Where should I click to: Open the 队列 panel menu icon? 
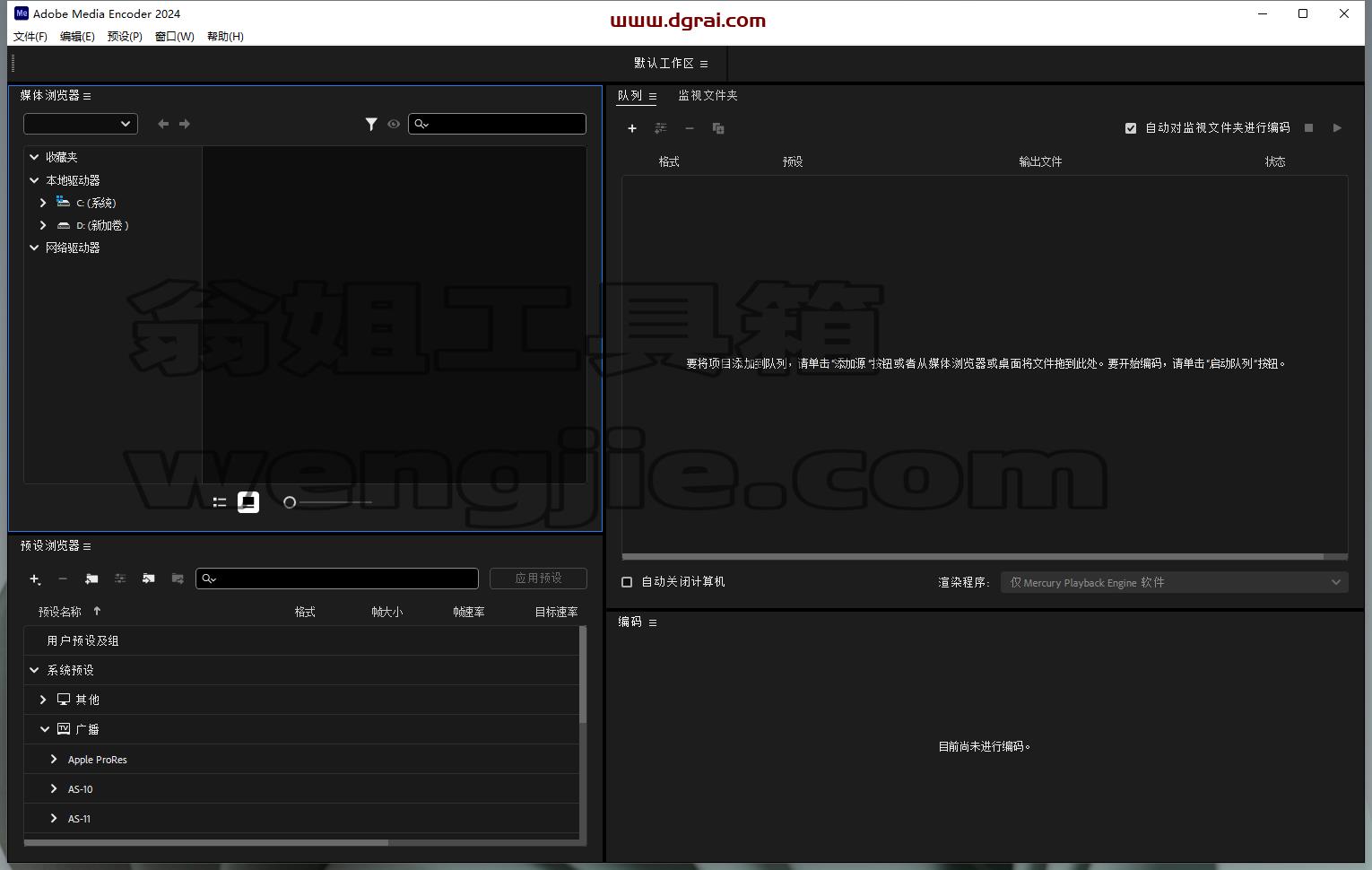point(653,96)
